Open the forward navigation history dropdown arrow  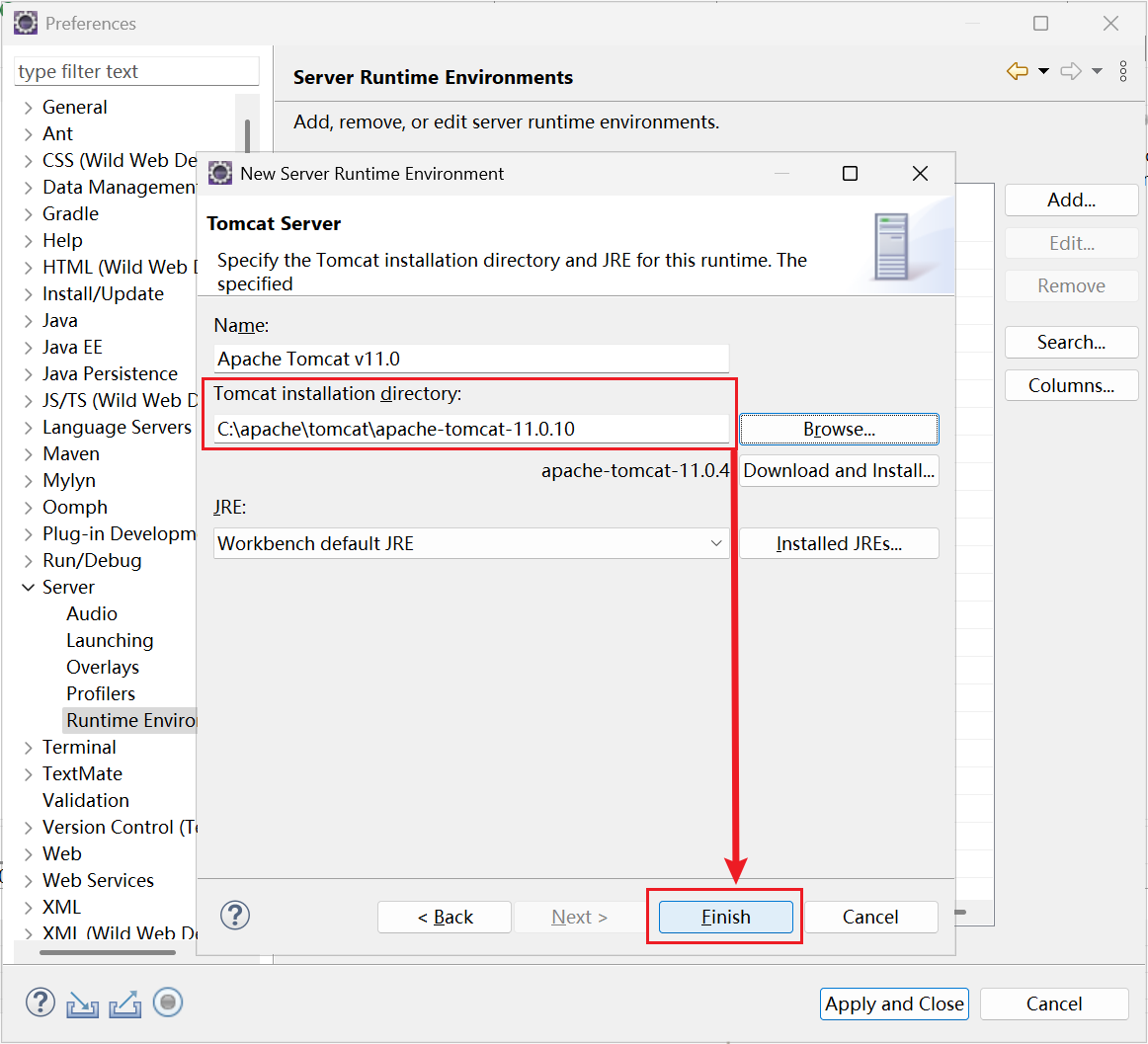(x=1097, y=71)
